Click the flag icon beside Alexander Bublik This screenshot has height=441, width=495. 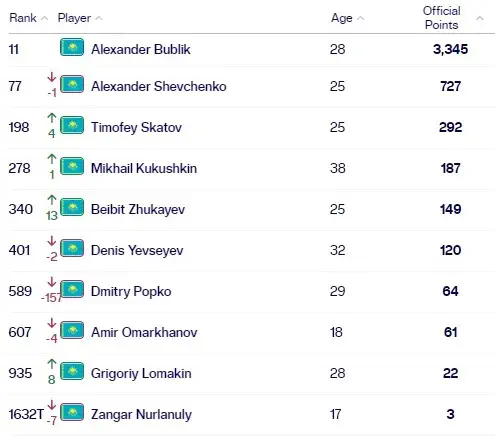click(x=72, y=48)
